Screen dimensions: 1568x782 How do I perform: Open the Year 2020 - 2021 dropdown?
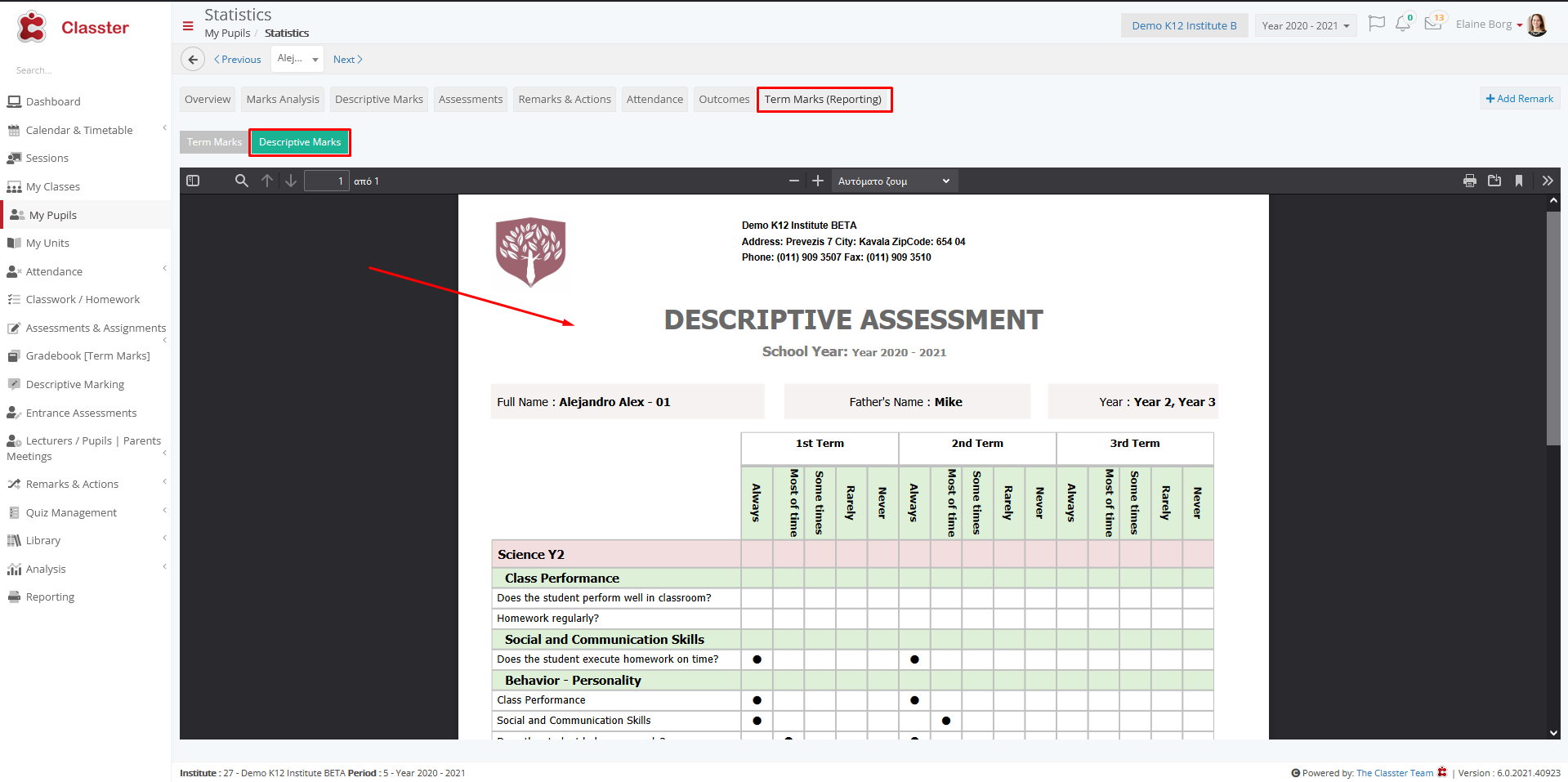(x=1305, y=25)
